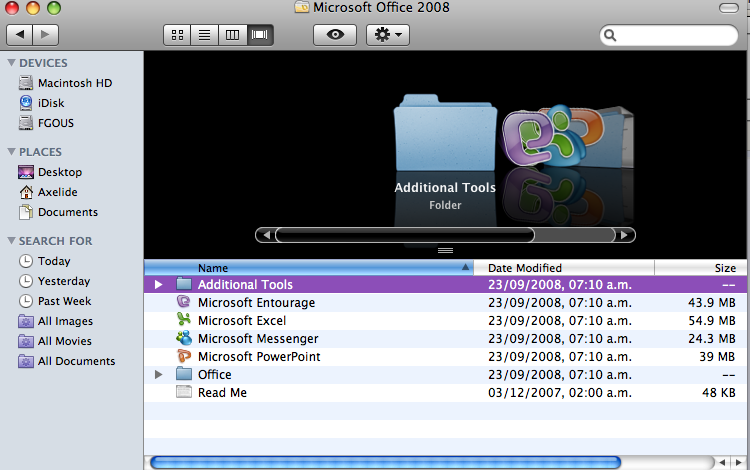Go back with the left arrow button
750x470 pixels.
tap(20, 34)
